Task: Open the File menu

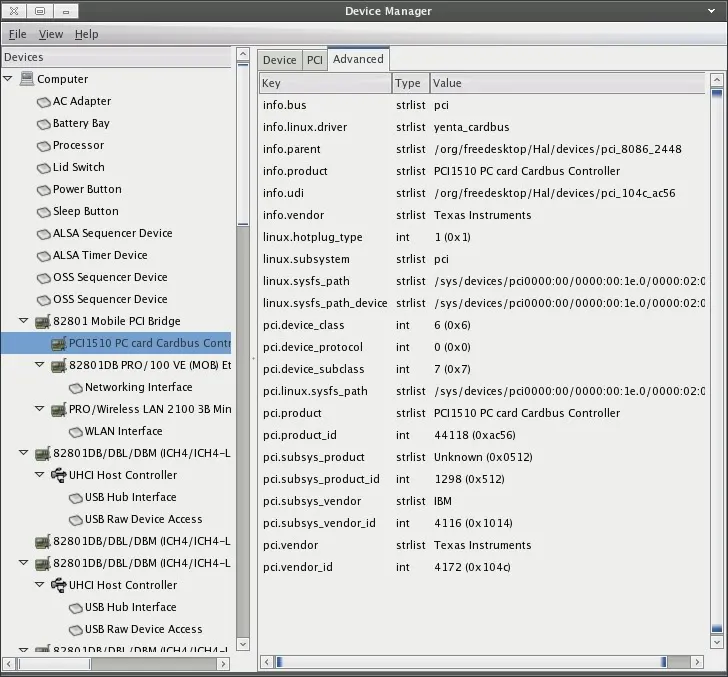Action: coord(17,34)
